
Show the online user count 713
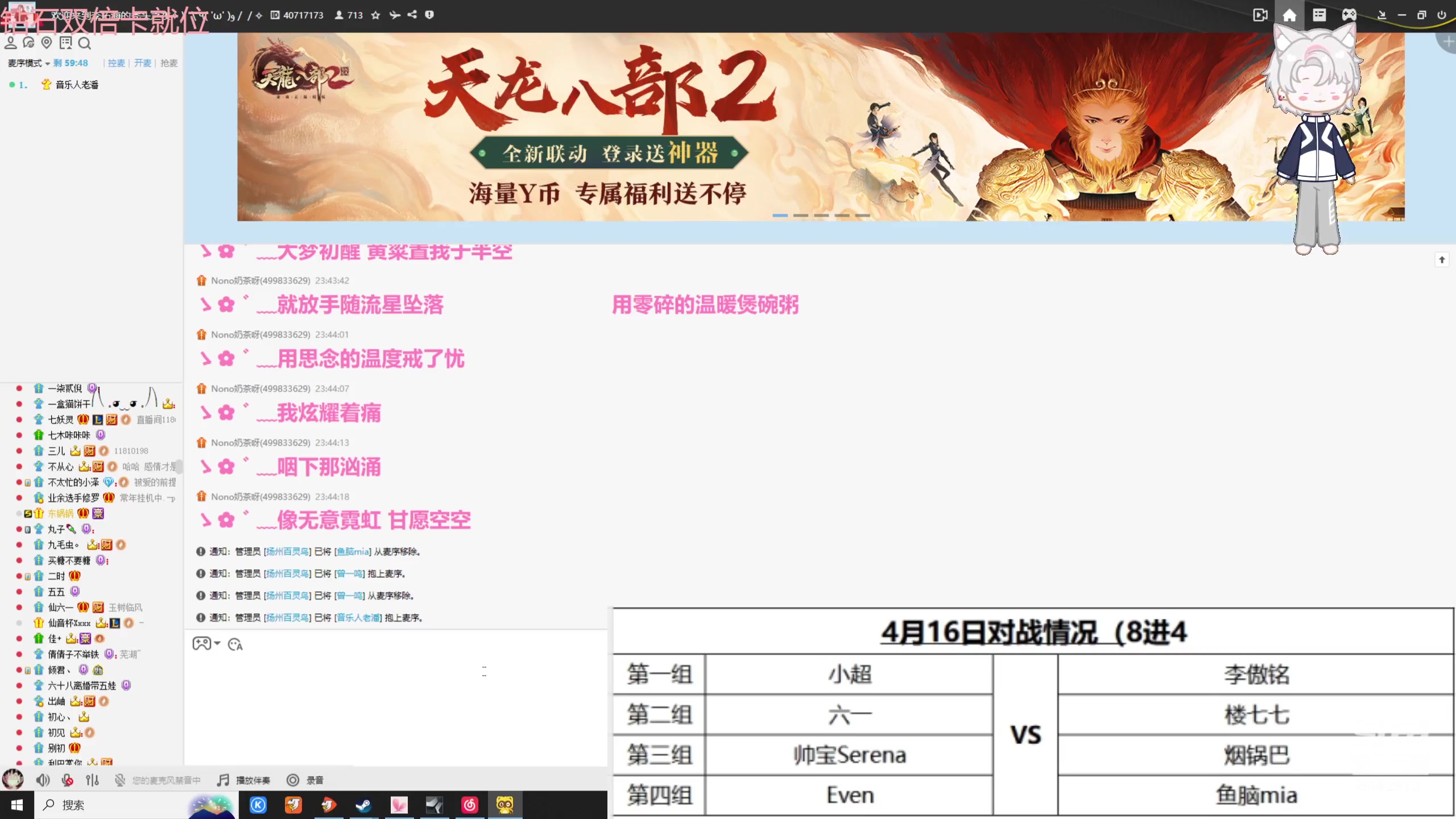point(349,15)
